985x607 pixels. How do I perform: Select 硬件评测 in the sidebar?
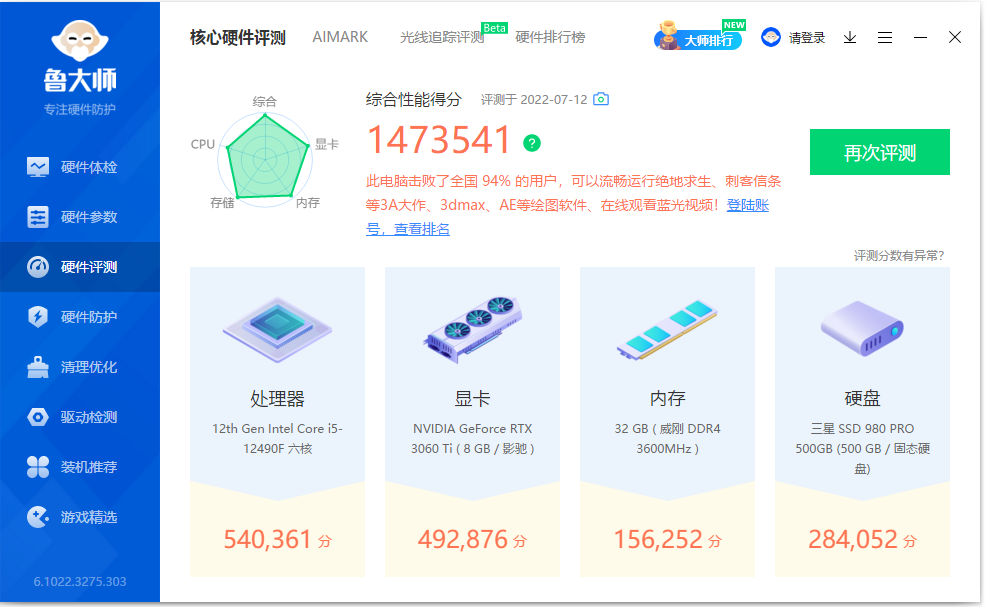coord(80,267)
